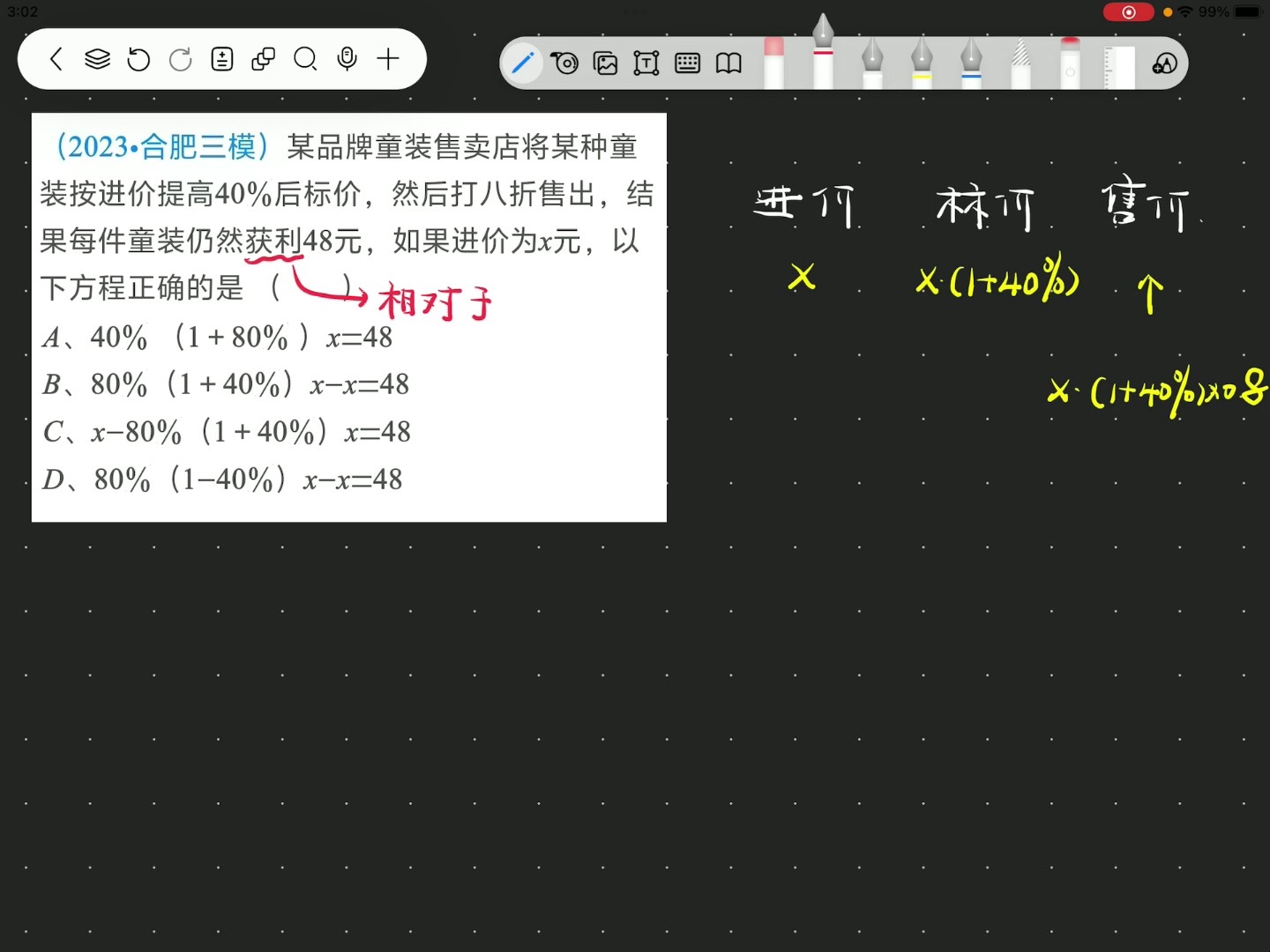Tap the back chevron arrow
The width and height of the screenshot is (1270, 952).
[56, 59]
